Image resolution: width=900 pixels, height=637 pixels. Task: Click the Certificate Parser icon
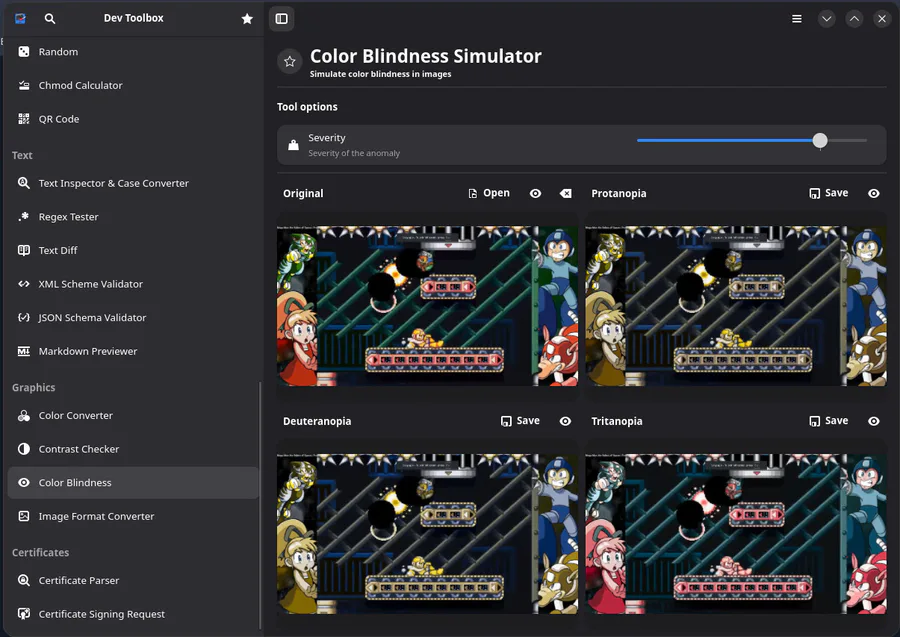click(24, 580)
